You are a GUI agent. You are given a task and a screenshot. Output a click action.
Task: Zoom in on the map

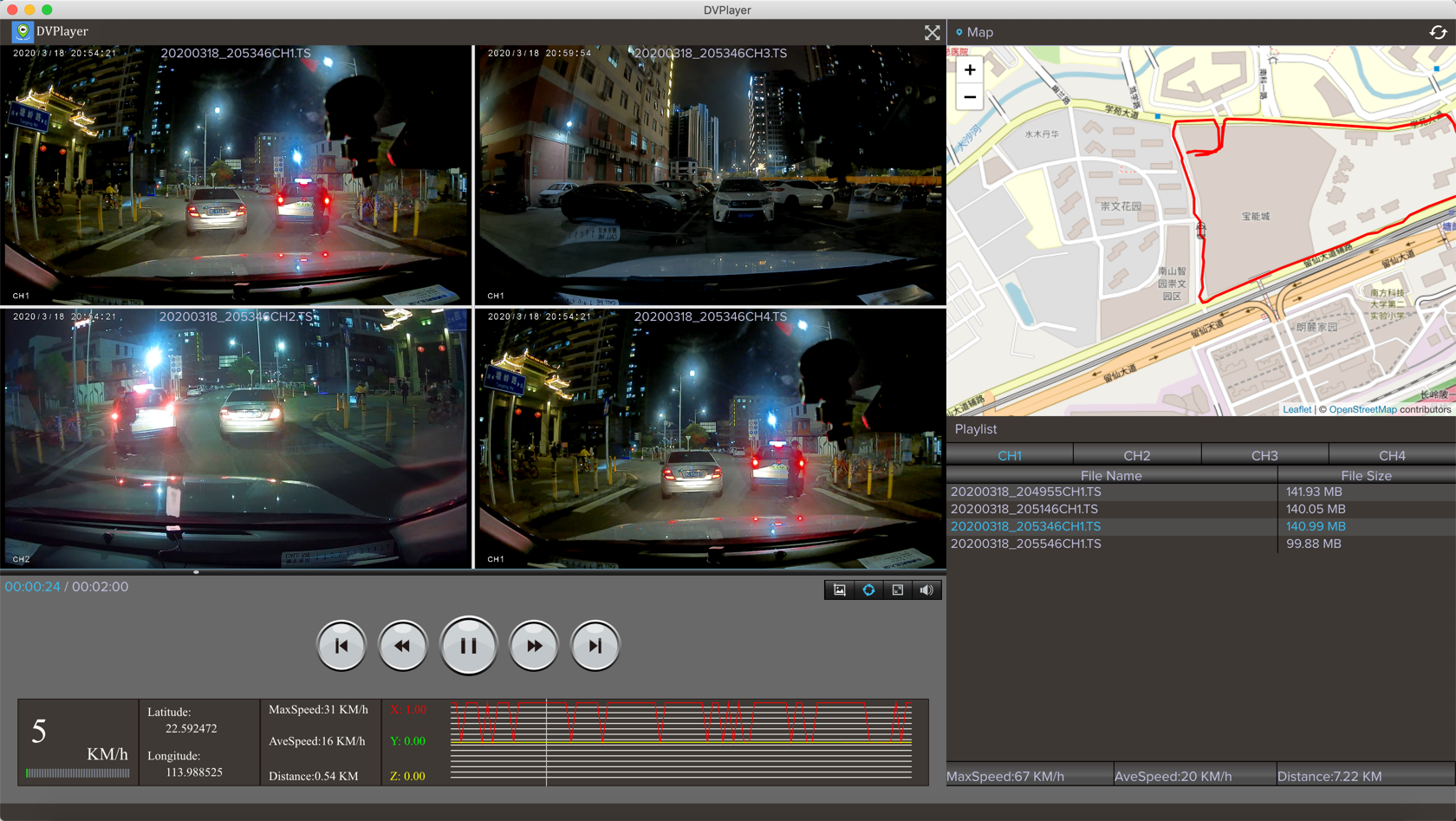(x=969, y=69)
